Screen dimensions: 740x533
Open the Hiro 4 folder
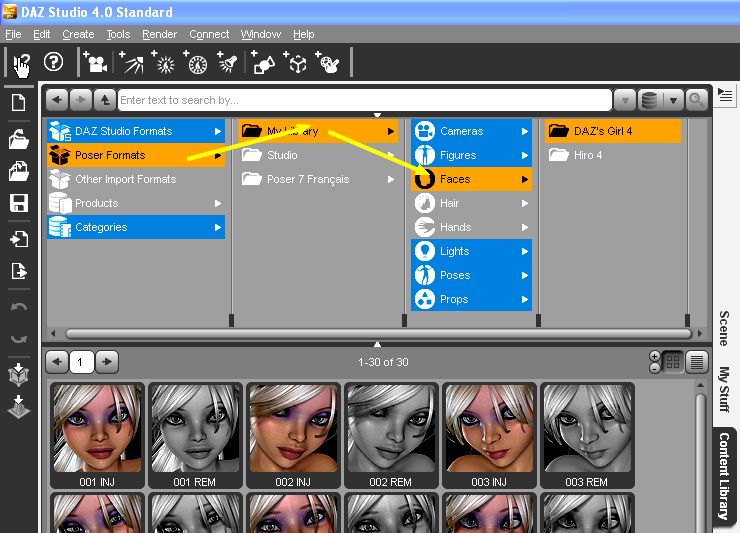613,155
